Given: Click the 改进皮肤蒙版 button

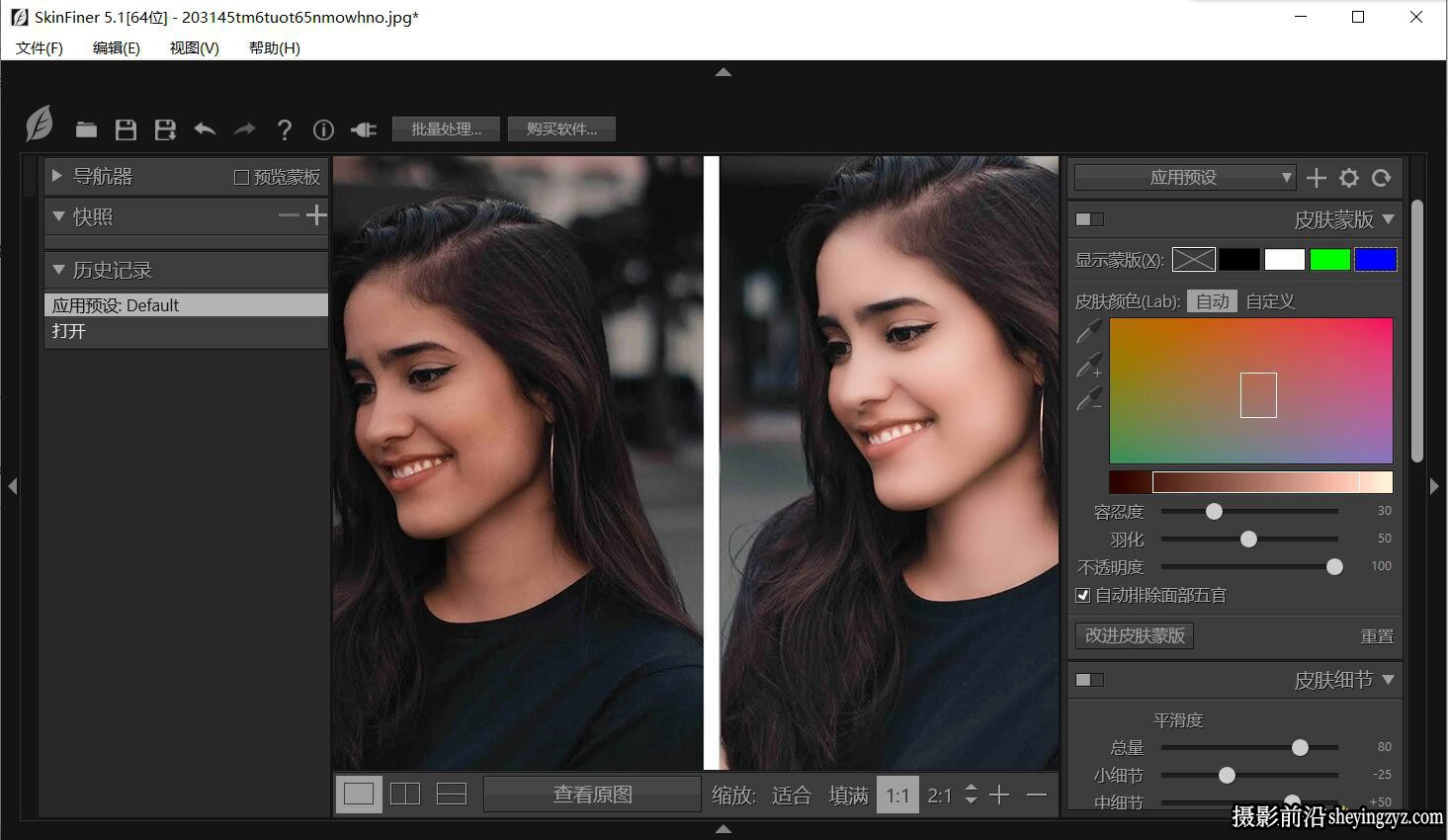Looking at the screenshot, I should coord(1135,635).
